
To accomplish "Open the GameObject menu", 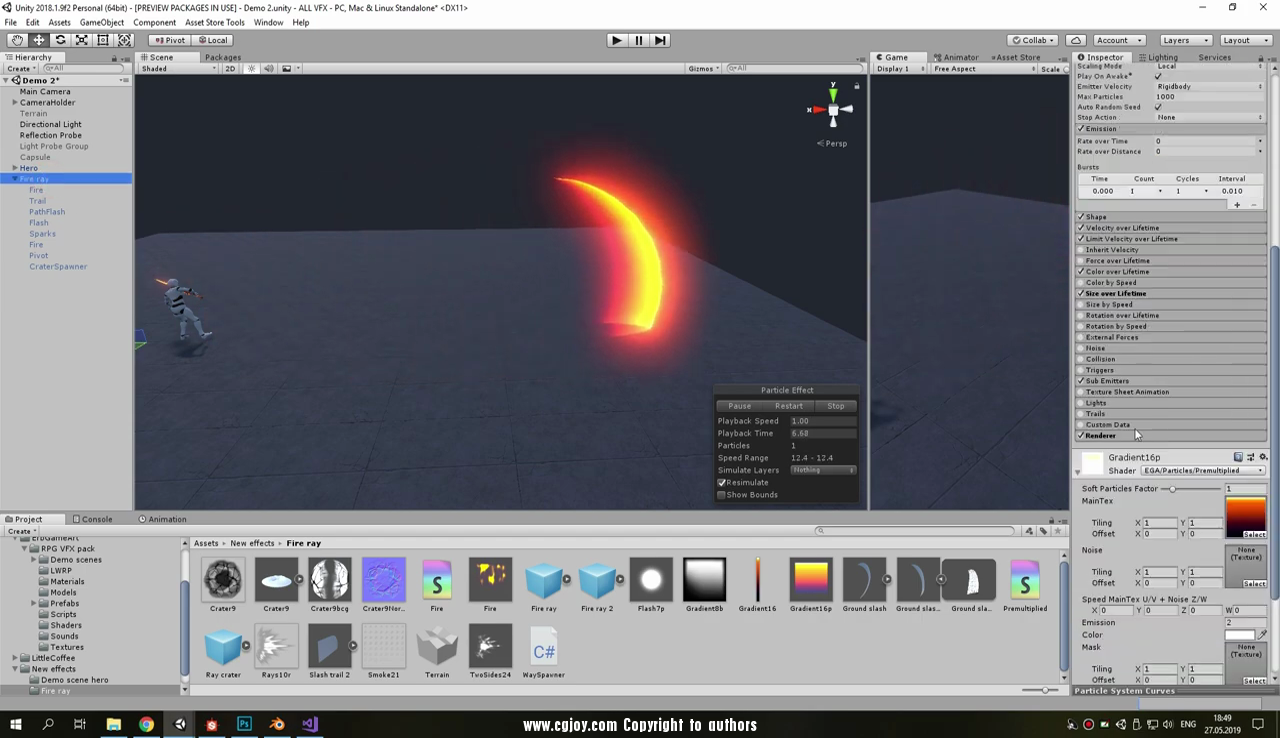I will coord(102,22).
